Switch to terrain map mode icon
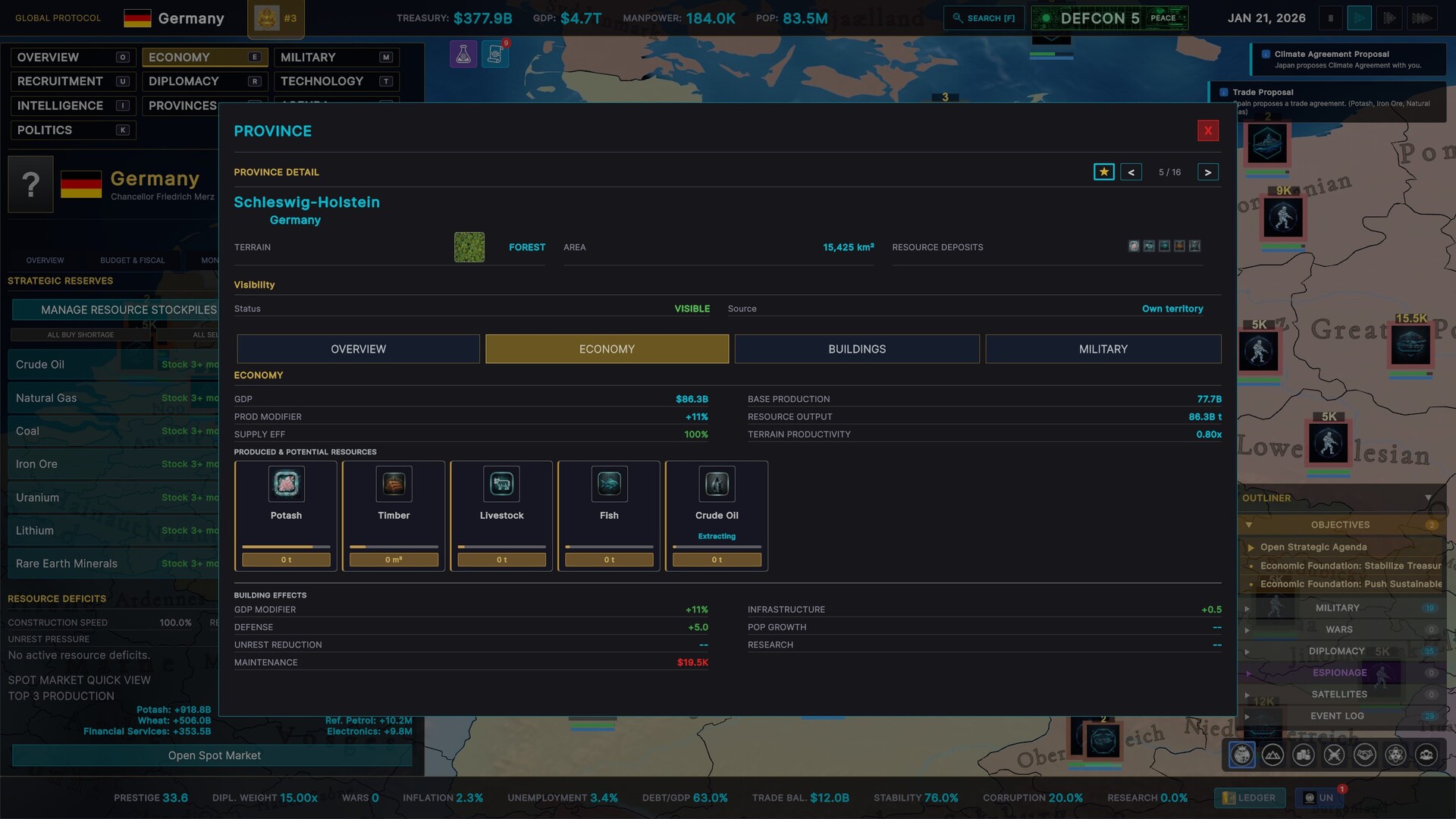Screen dimensions: 1456x819 pos(1272,755)
